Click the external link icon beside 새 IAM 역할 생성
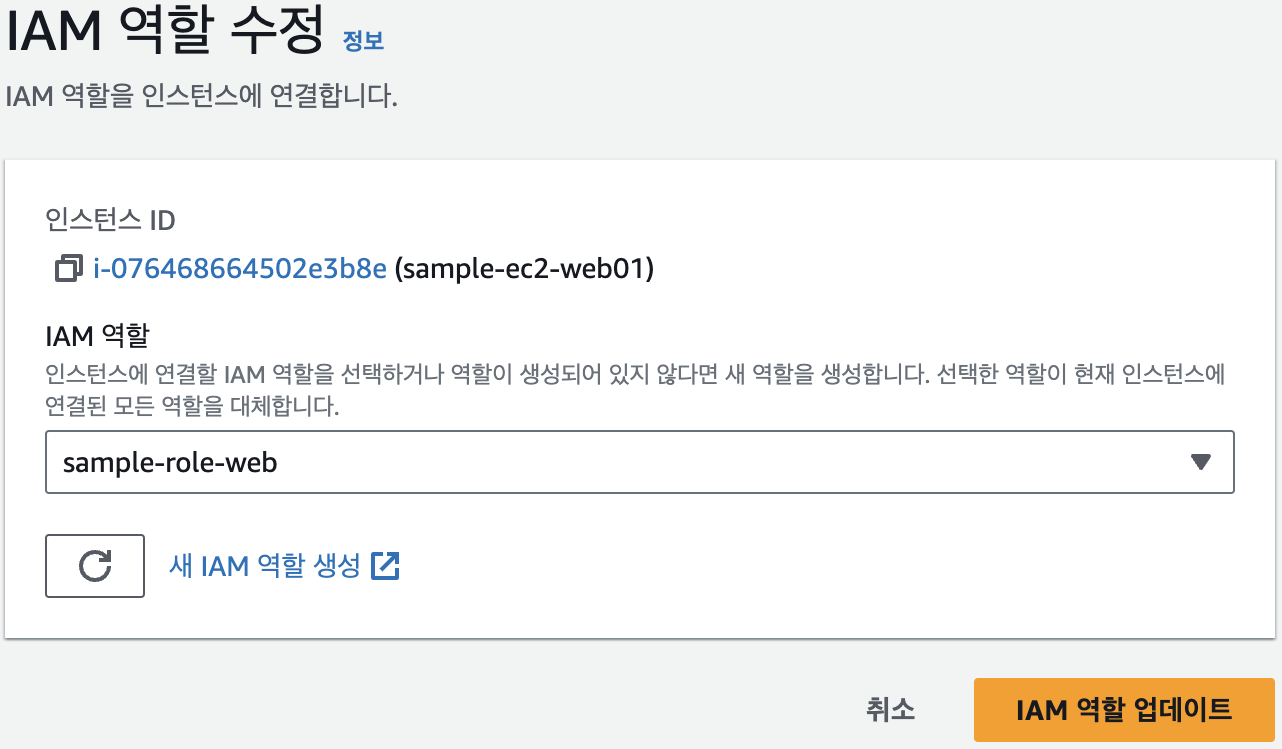Screen dimensions: 1282x749 pos(385,566)
